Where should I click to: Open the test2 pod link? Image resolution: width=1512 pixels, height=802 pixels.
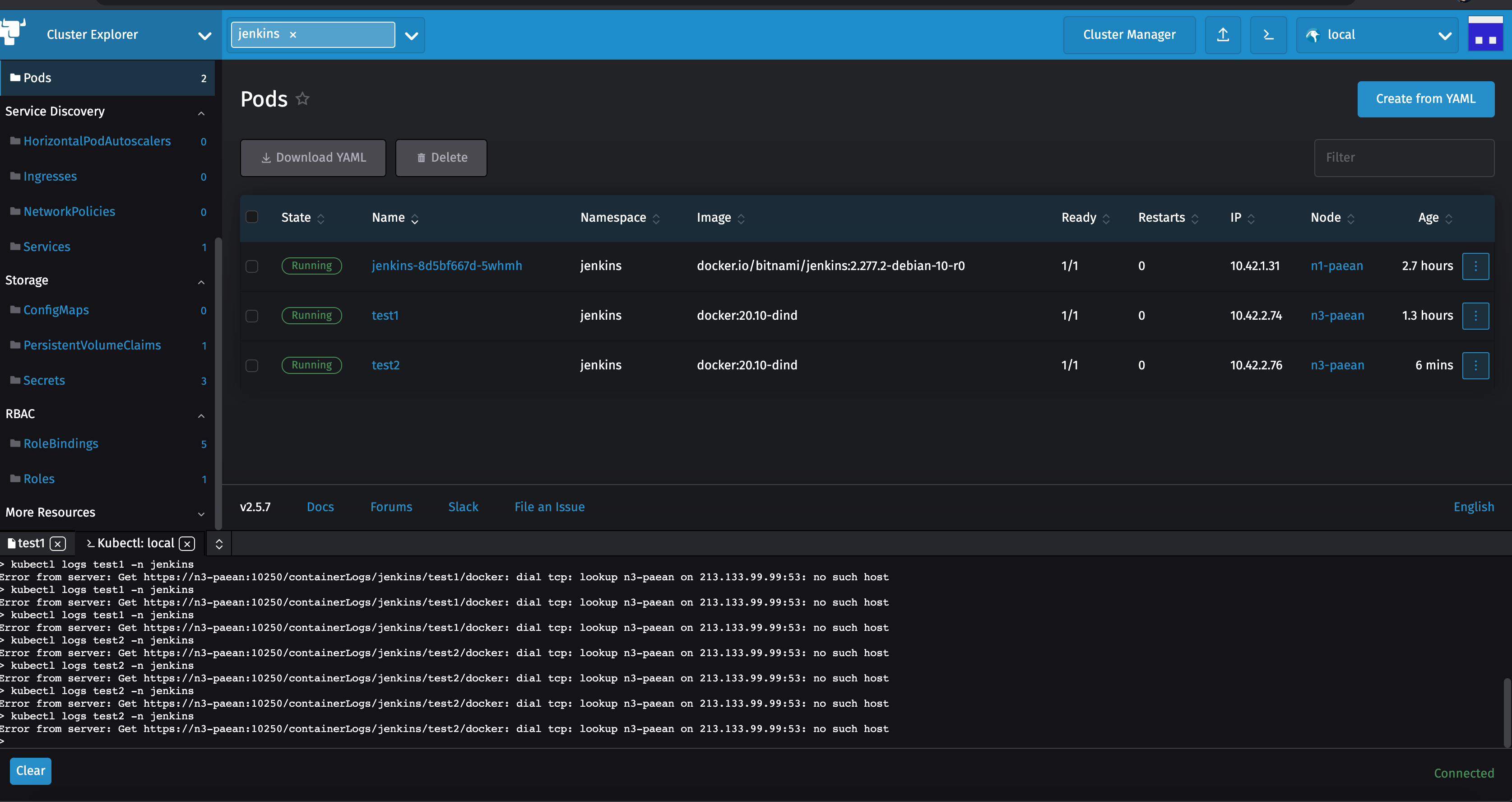tap(385, 365)
